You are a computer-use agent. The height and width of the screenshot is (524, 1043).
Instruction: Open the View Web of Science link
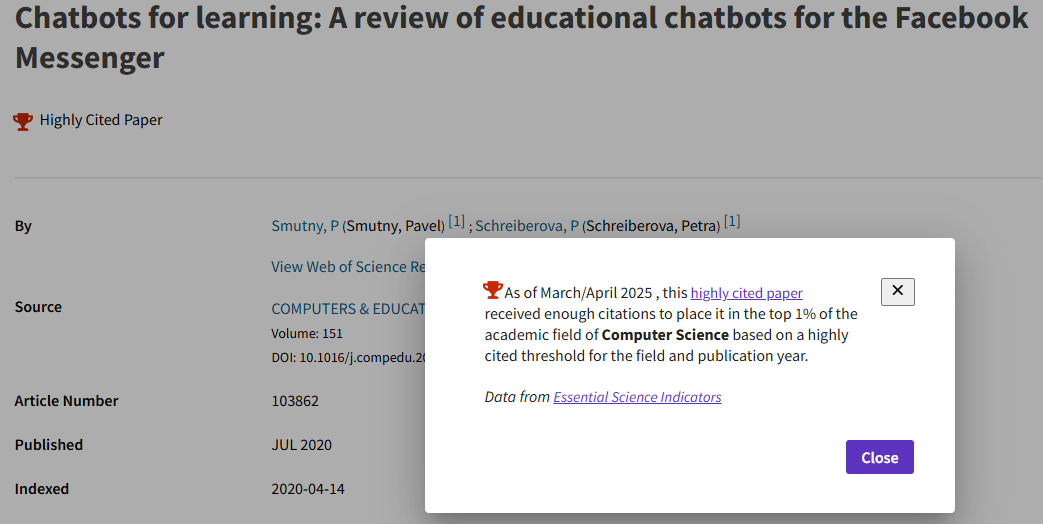click(x=348, y=267)
